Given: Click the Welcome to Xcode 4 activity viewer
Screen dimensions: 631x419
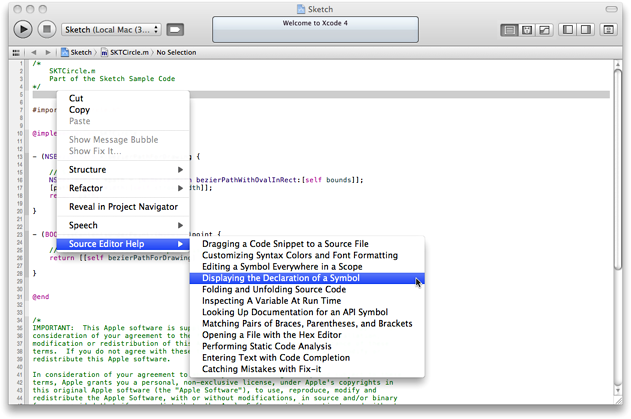Looking at the screenshot, I should 315,29.
